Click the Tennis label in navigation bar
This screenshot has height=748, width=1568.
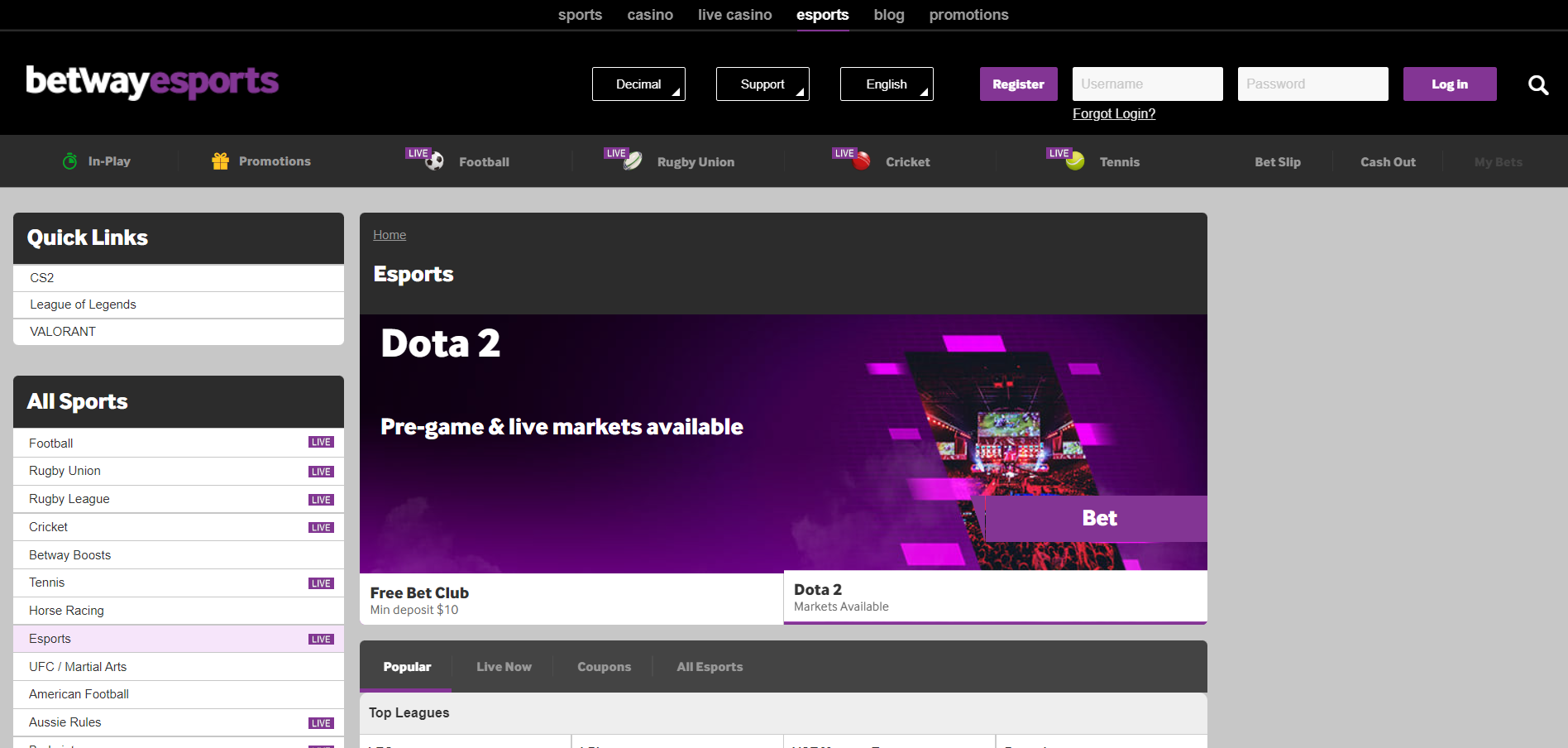point(1120,162)
